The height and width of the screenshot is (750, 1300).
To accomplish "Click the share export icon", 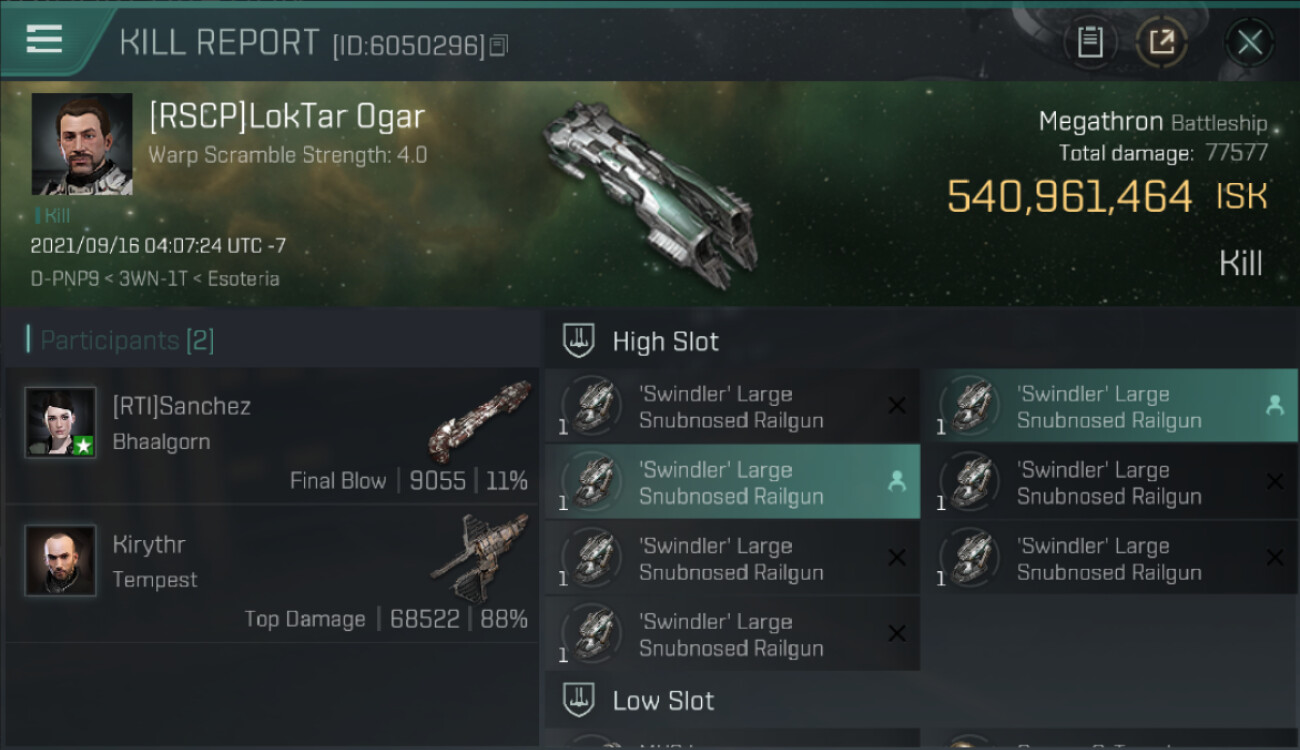I will (1162, 43).
